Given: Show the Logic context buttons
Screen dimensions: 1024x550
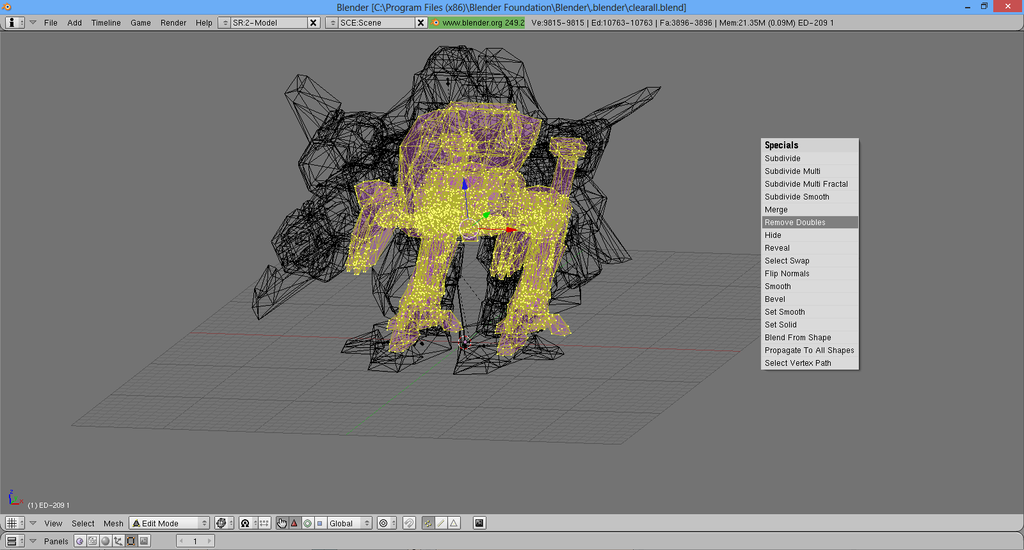Looking at the screenshot, I should [x=80, y=541].
